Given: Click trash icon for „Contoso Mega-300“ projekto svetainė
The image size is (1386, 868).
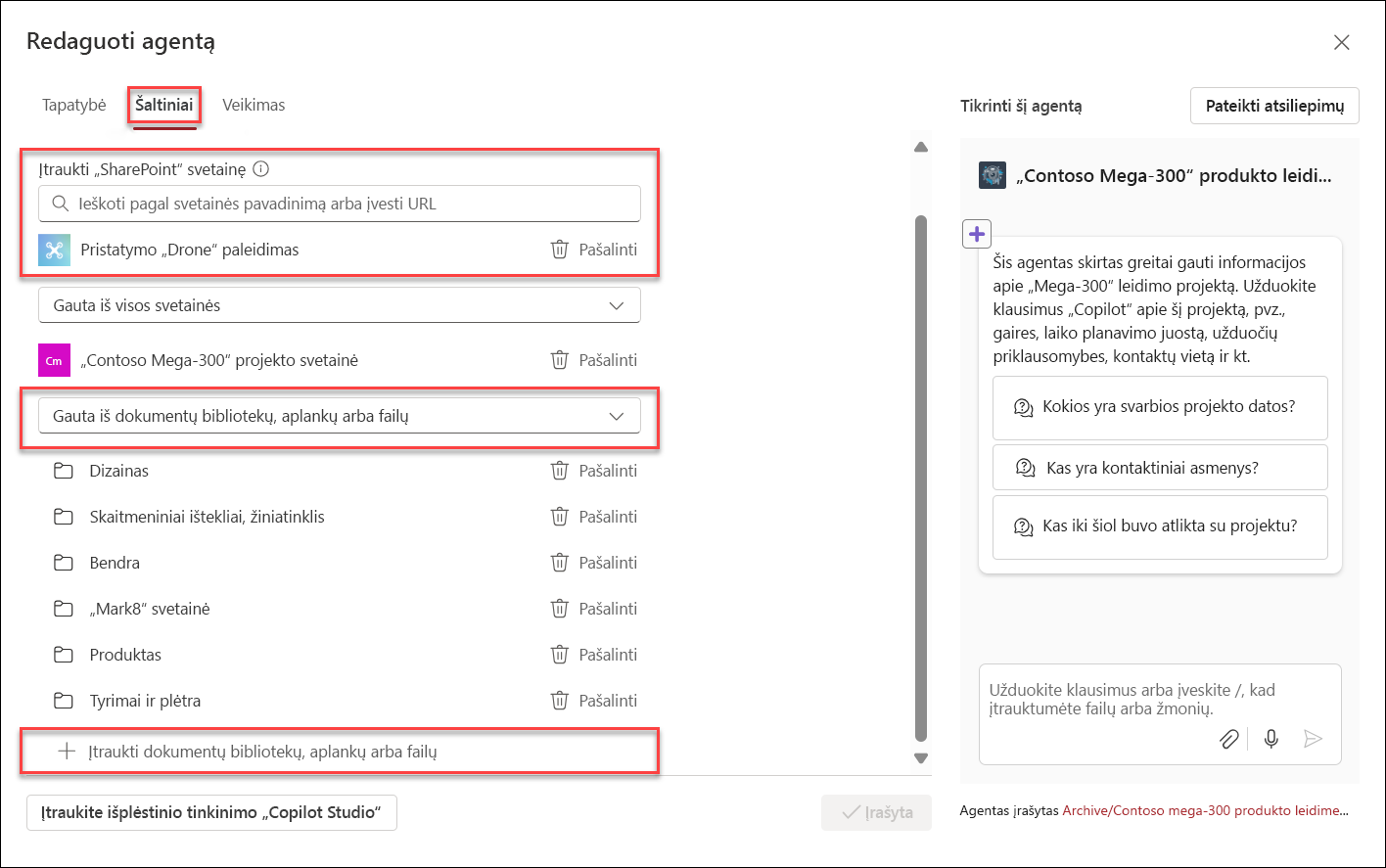Looking at the screenshot, I should pyautogui.click(x=560, y=360).
